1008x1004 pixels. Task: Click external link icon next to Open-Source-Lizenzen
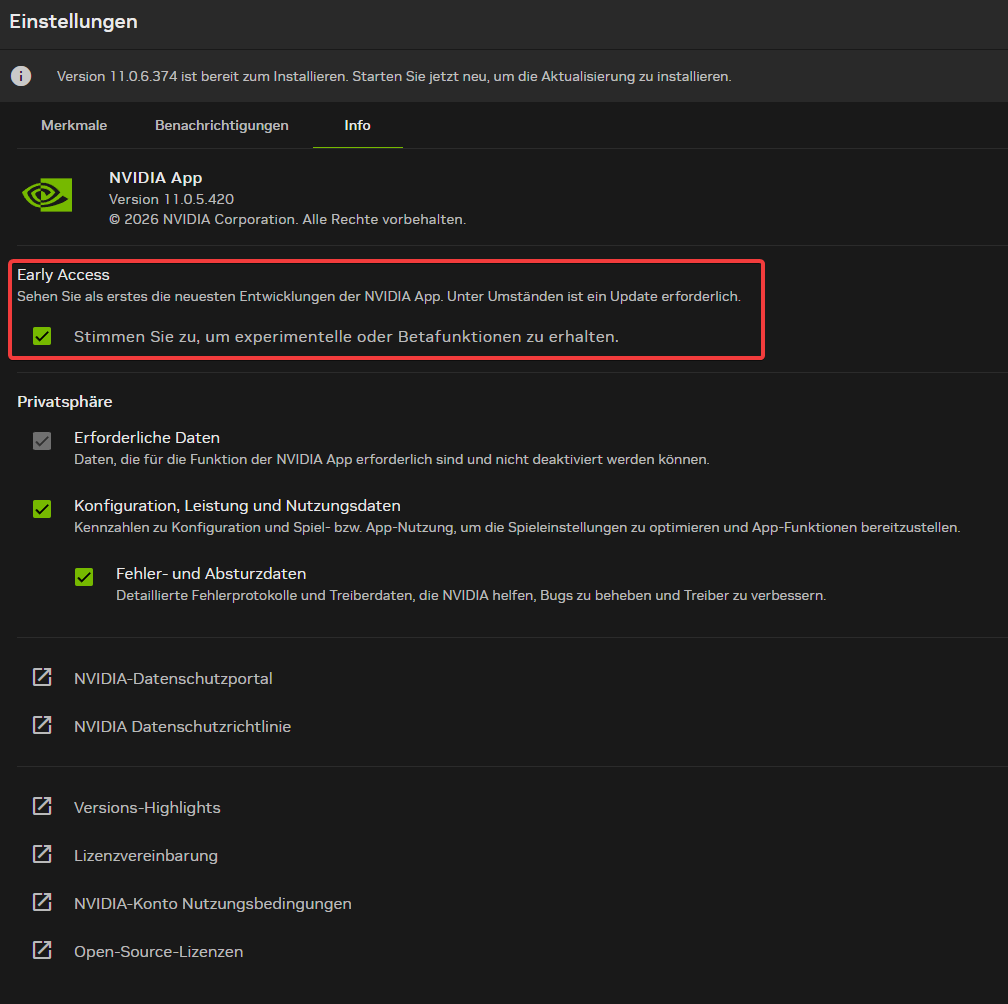tap(42, 951)
